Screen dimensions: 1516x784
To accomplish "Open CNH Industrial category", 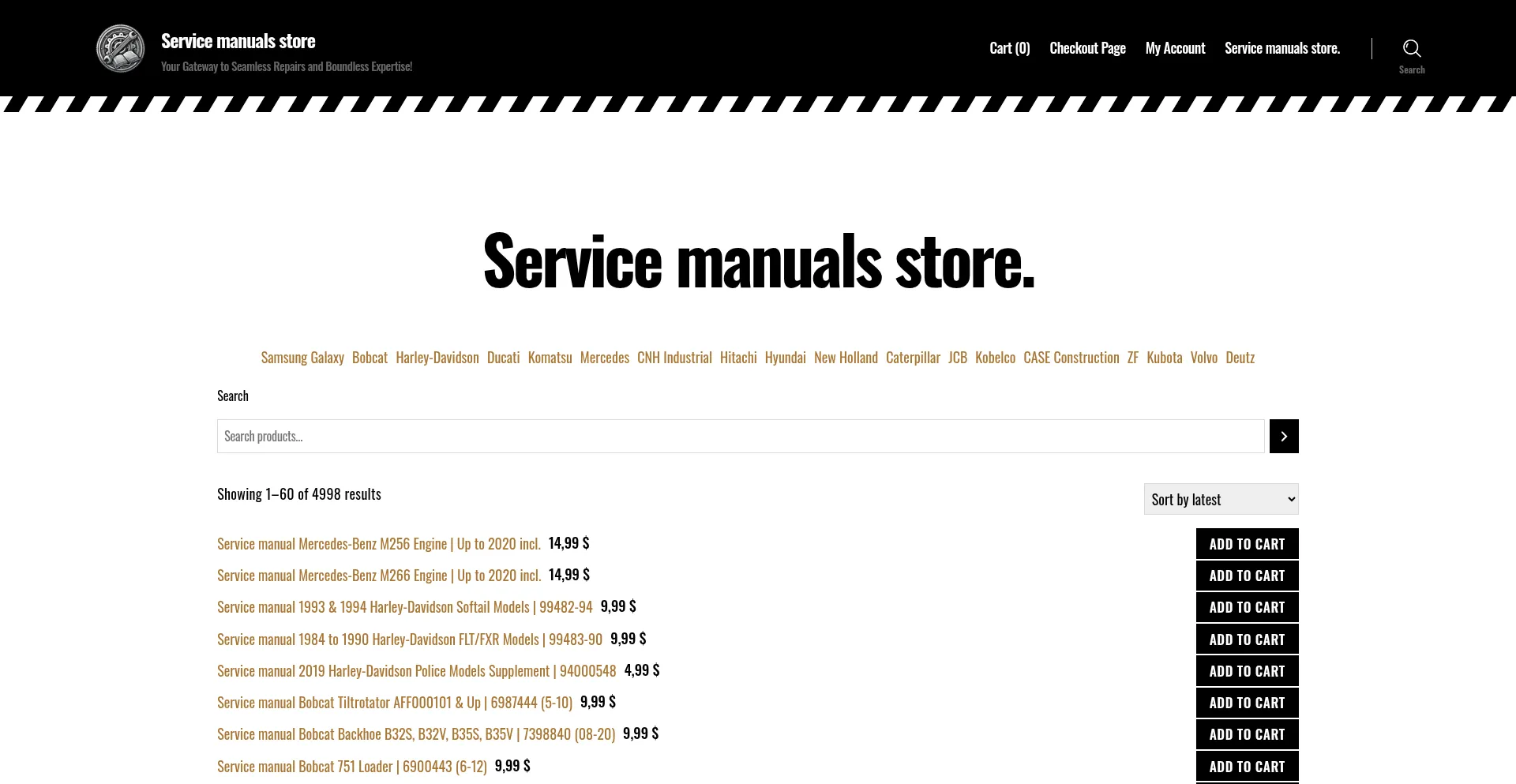I will [x=674, y=358].
